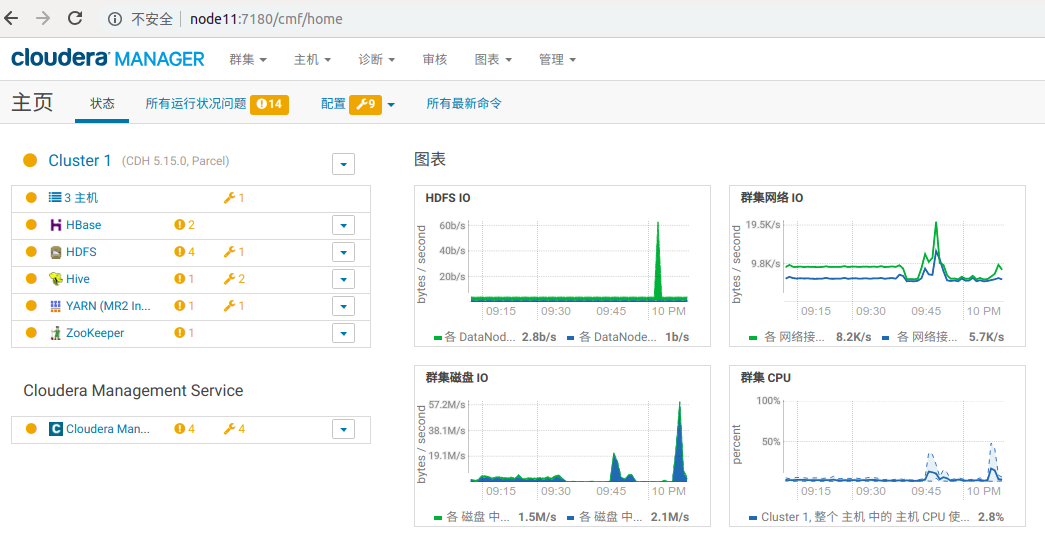View HDFS 4 health warnings
Viewport: 1045px width, 534px height.
tap(185, 252)
